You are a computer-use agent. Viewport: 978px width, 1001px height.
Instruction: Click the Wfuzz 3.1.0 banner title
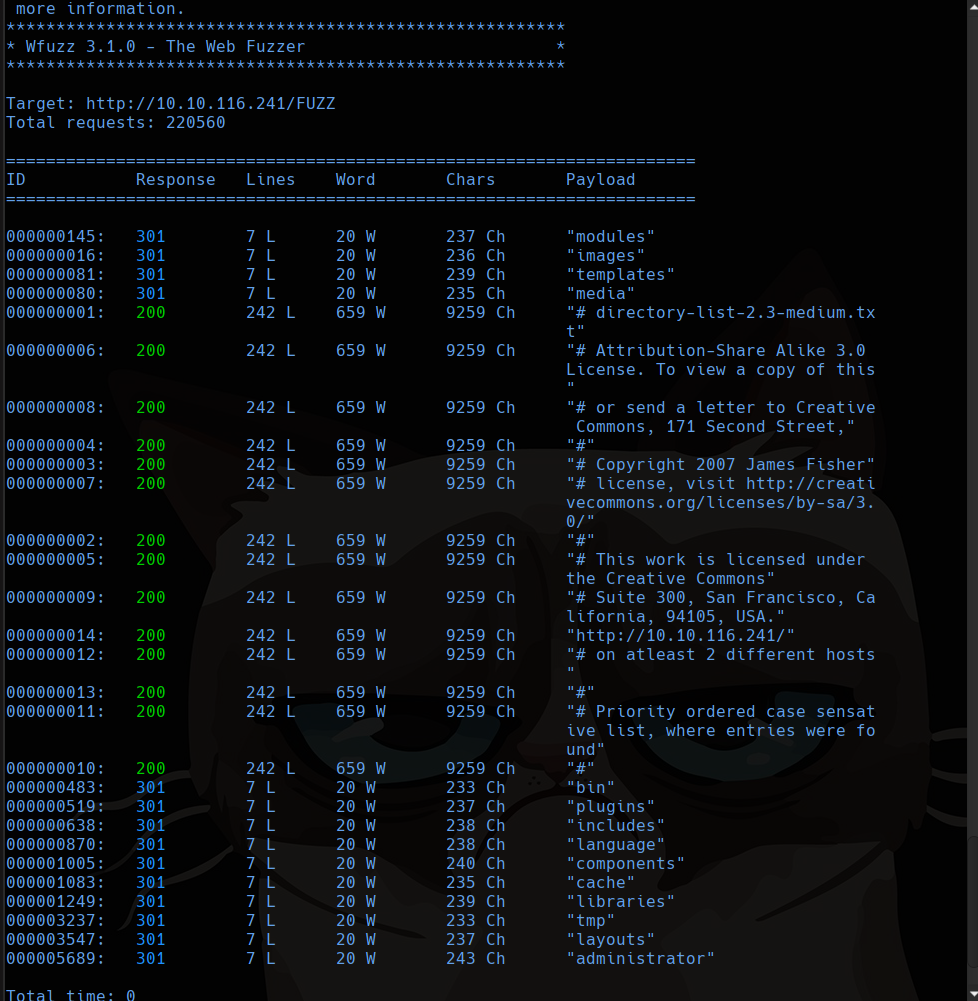point(165,47)
